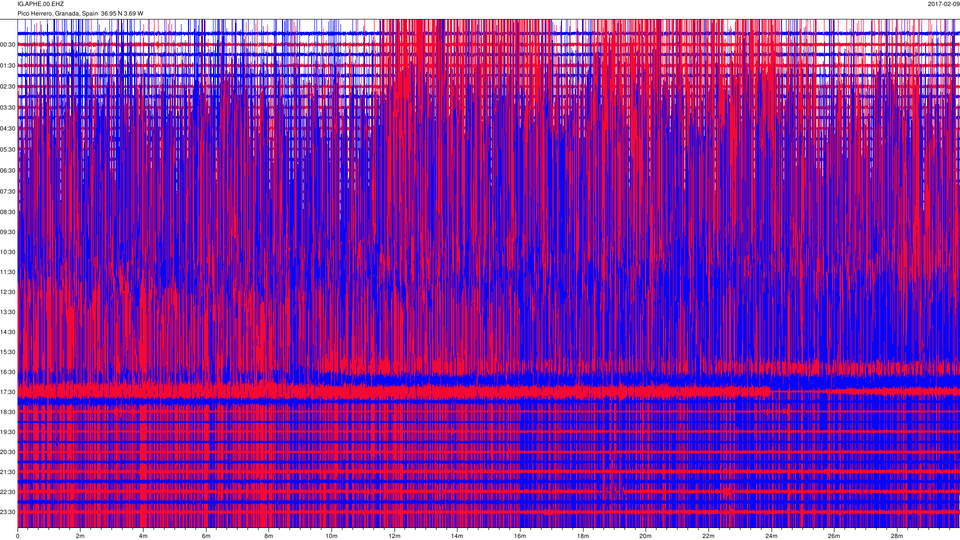
Task: Click the '22m' minute tick label
Action: pos(708,536)
